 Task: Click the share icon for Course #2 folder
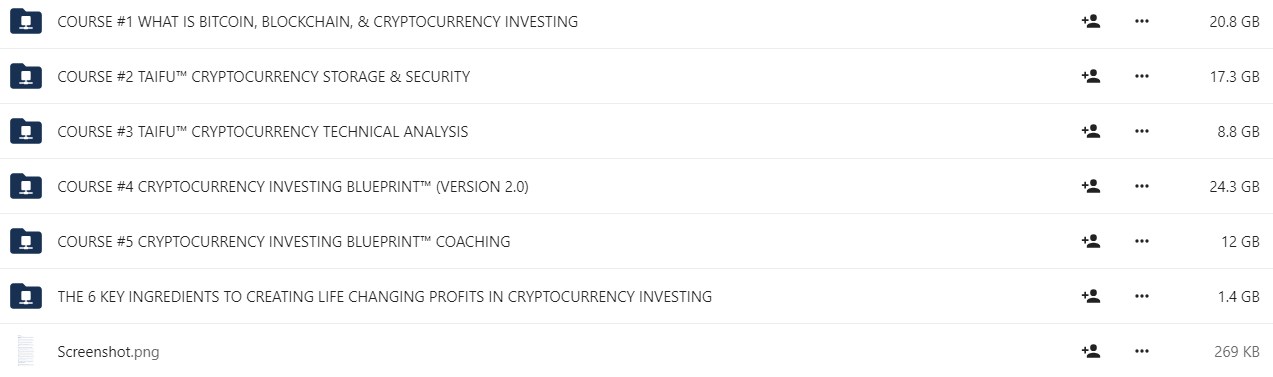click(x=1091, y=76)
